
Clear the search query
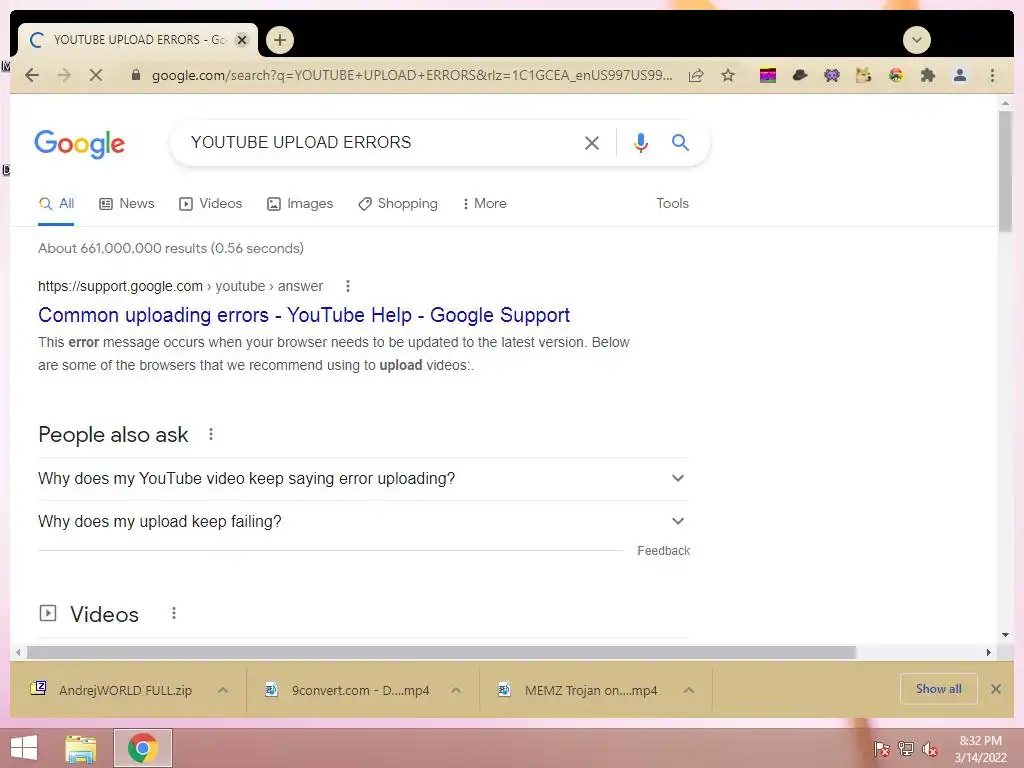click(x=592, y=143)
